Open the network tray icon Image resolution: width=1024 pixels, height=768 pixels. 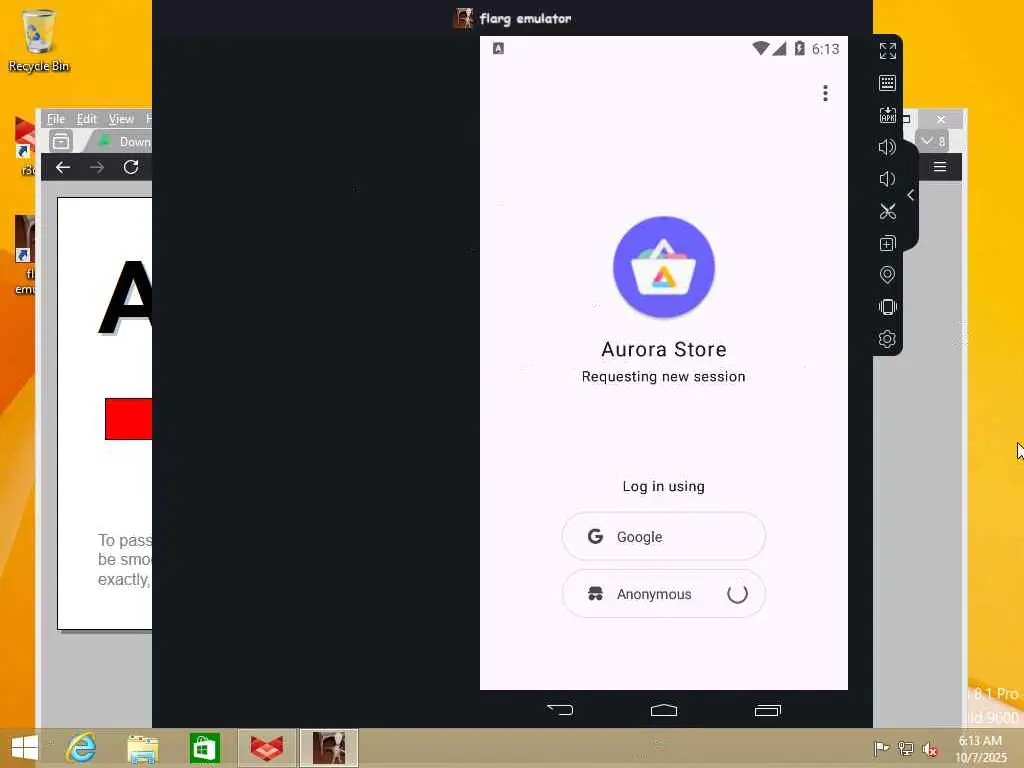[906, 749]
